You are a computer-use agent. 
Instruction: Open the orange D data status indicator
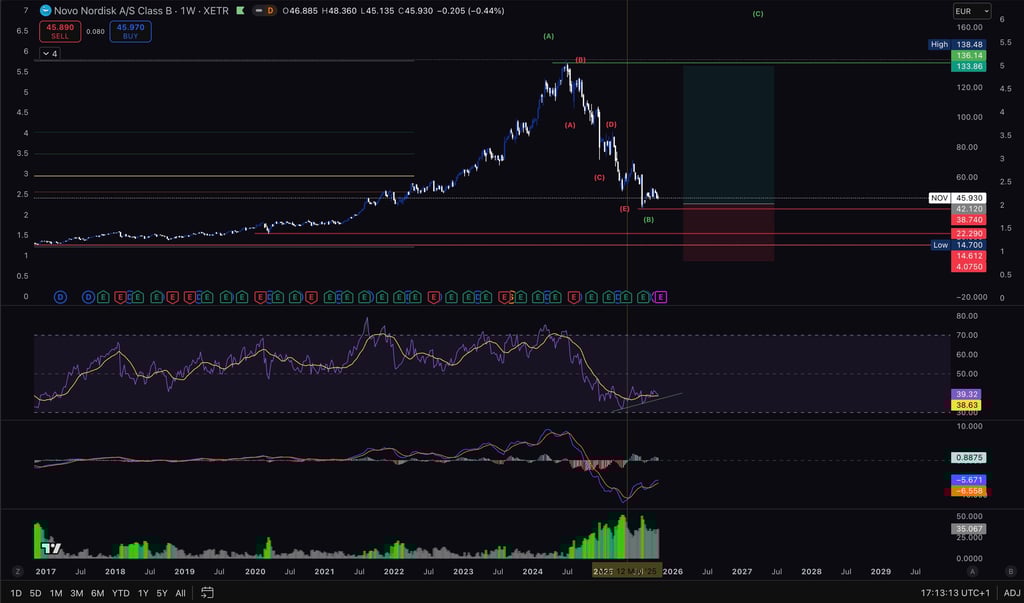coord(270,10)
